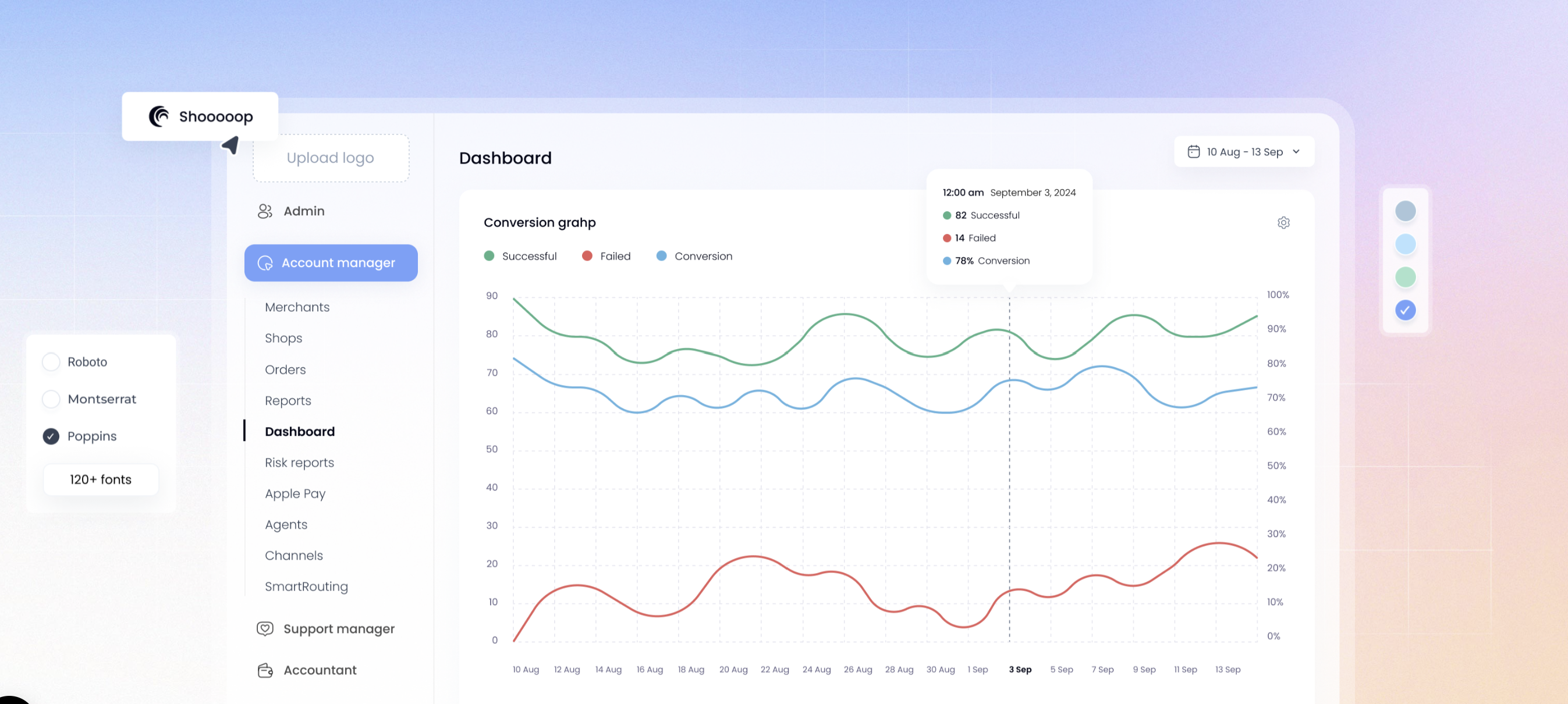Click the Support manager heart-chat icon

(265, 628)
